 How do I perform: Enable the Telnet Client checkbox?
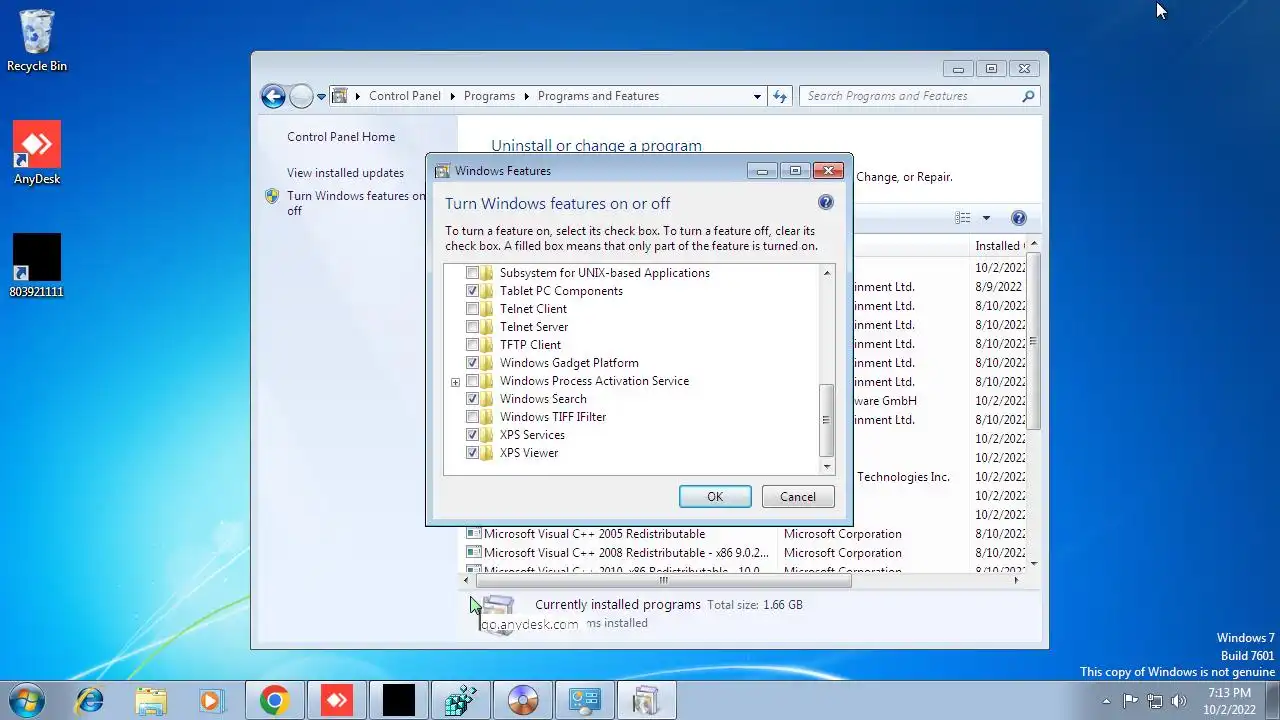473,309
